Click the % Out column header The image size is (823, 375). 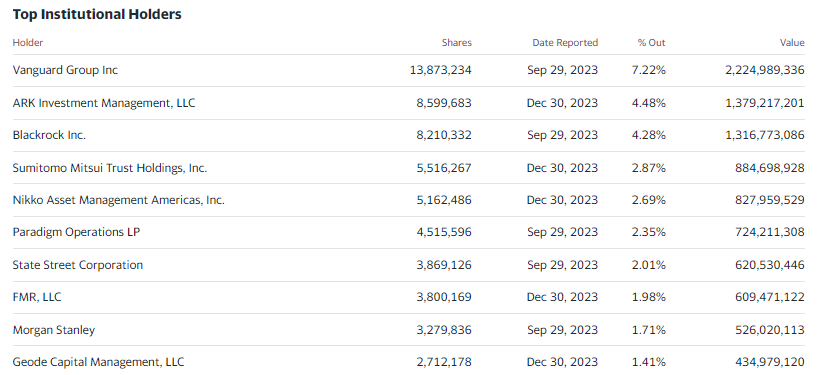[651, 43]
